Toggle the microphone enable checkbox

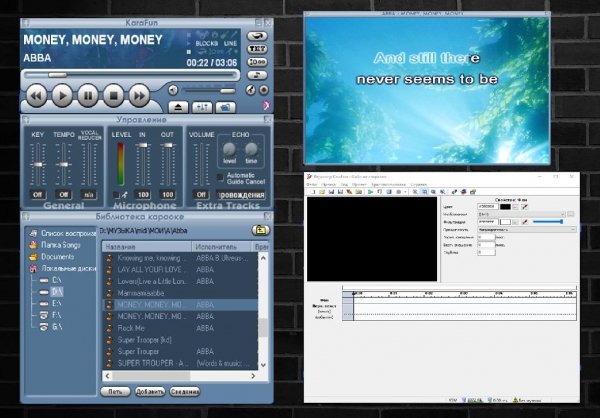pyautogui.click(x=116, y=195)
